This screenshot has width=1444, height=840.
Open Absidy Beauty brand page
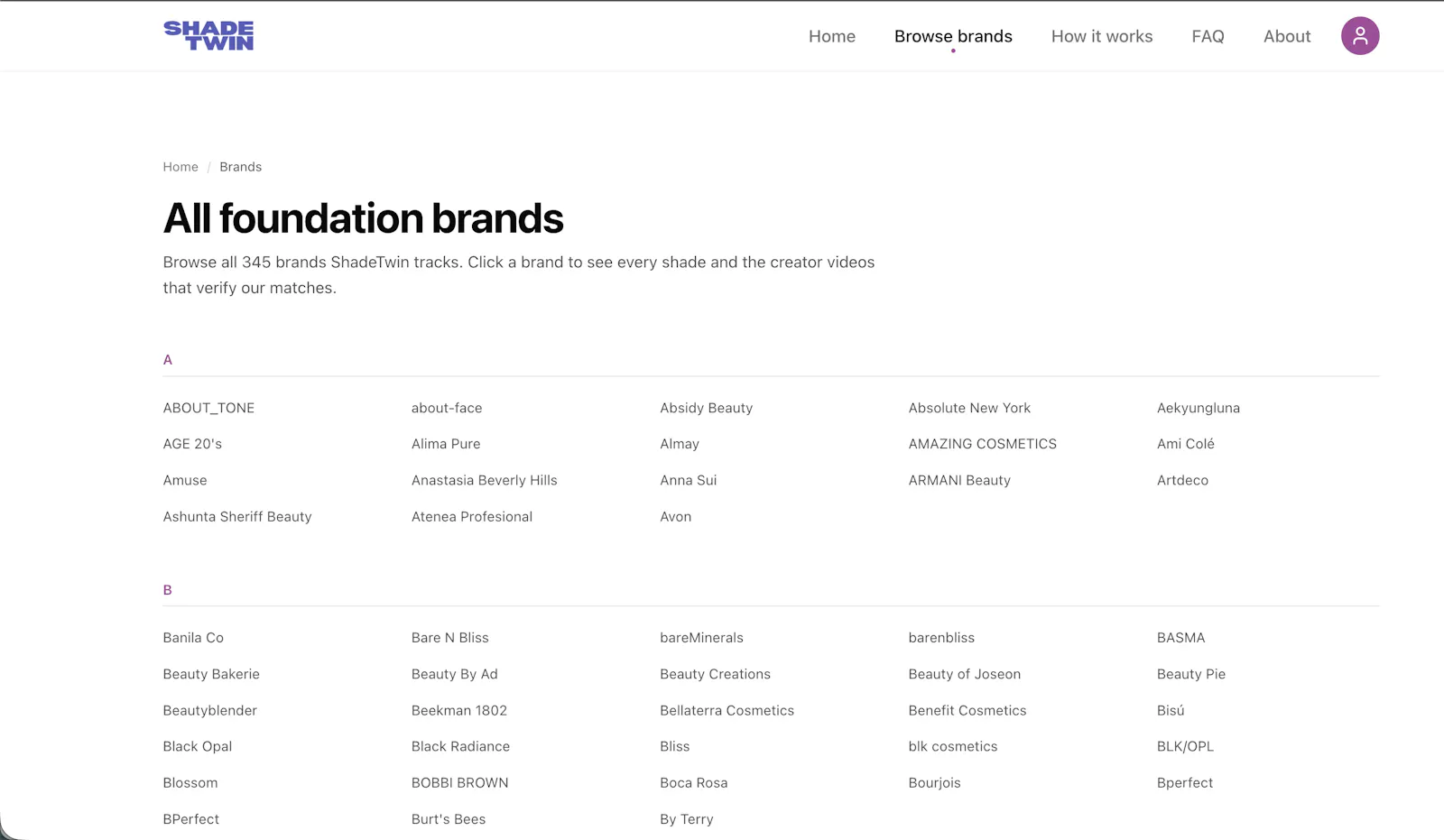pyautogui.click(x=706, y=408)
